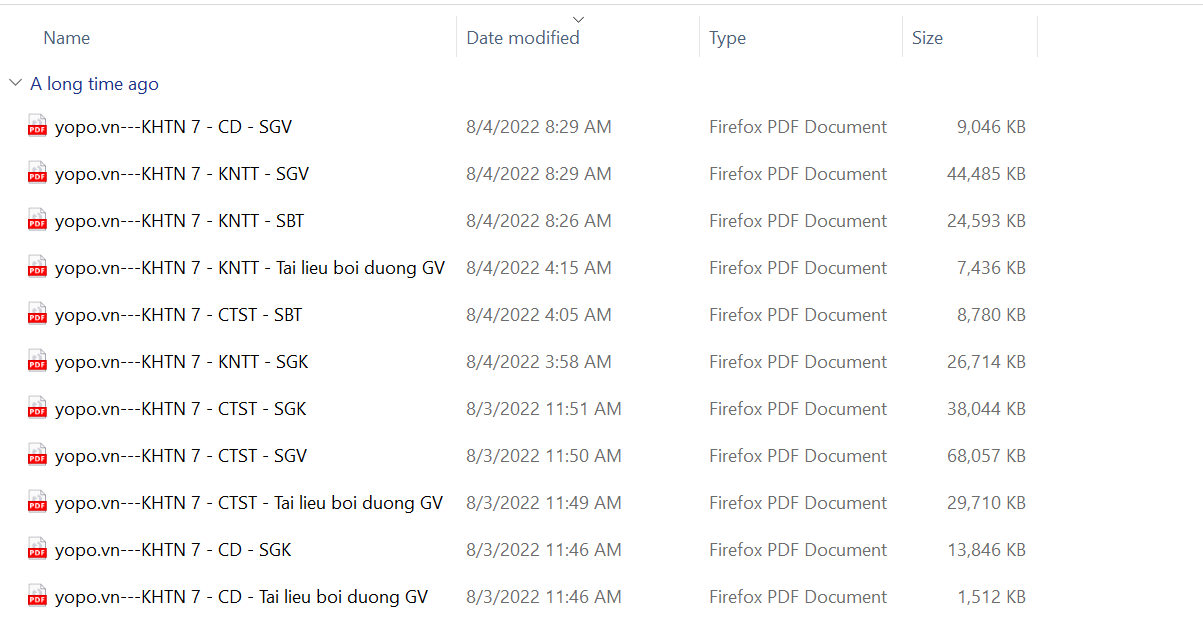Select file name yopo.vn---KHTN 7 - CTST - SGK
The height and width of the screenshot is (638, 1203).
(180, 409)
